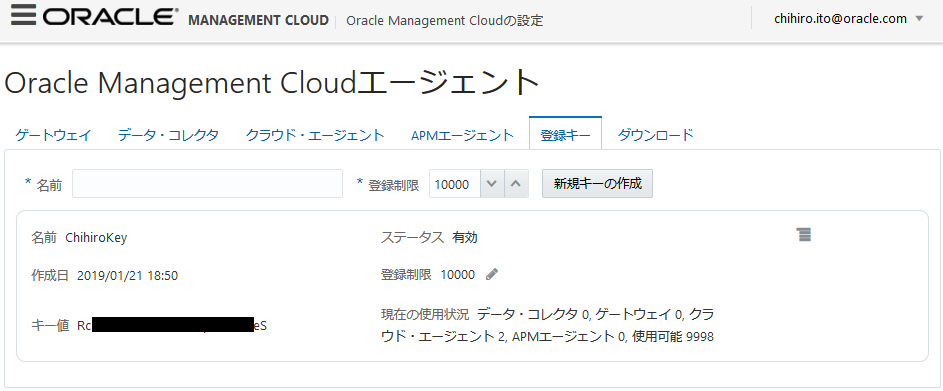Switch to the データ・コレクタ tab
Image resolution: width=943 pixels, height=391 pixels.
pyautogui.click(x=168, y=135)
